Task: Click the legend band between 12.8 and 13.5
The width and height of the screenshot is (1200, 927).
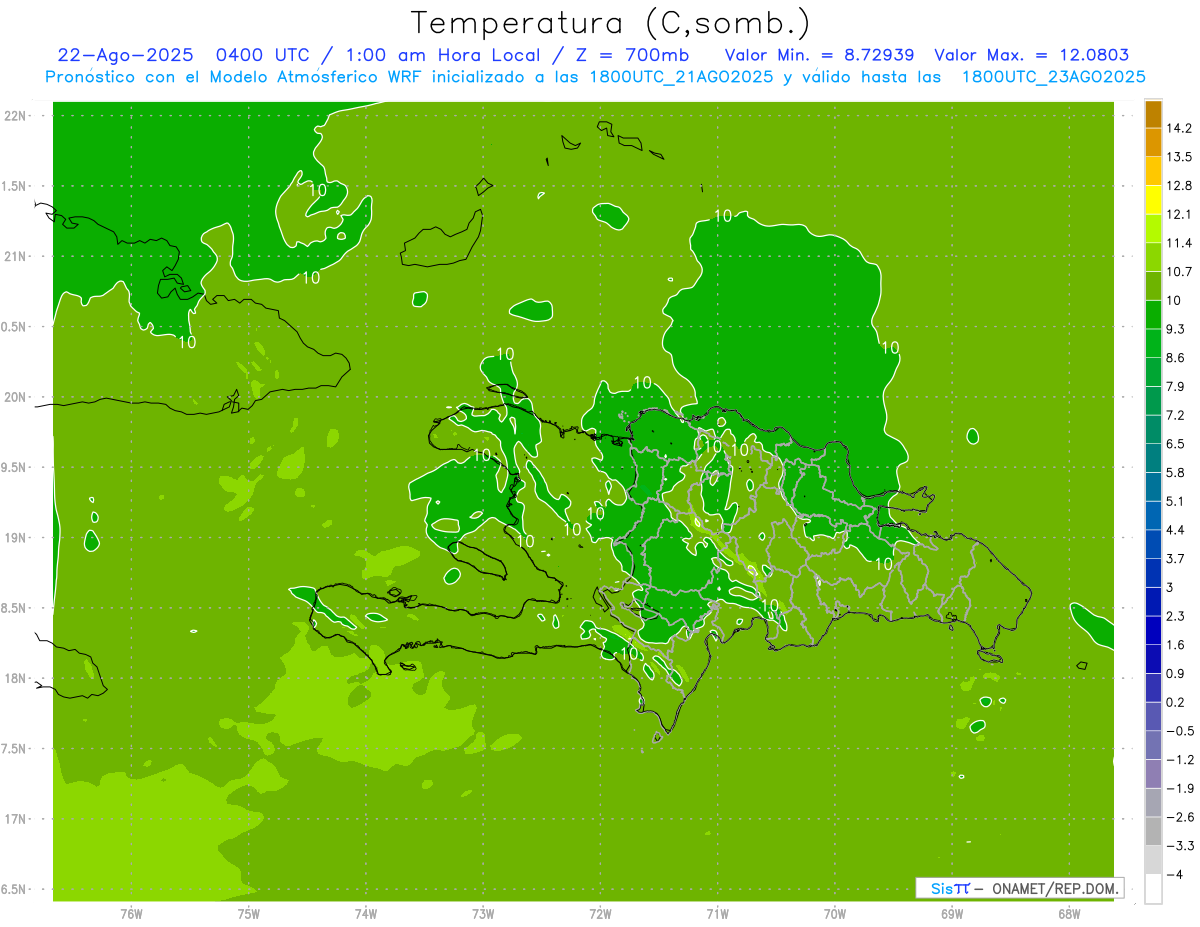Action: 1153,171
